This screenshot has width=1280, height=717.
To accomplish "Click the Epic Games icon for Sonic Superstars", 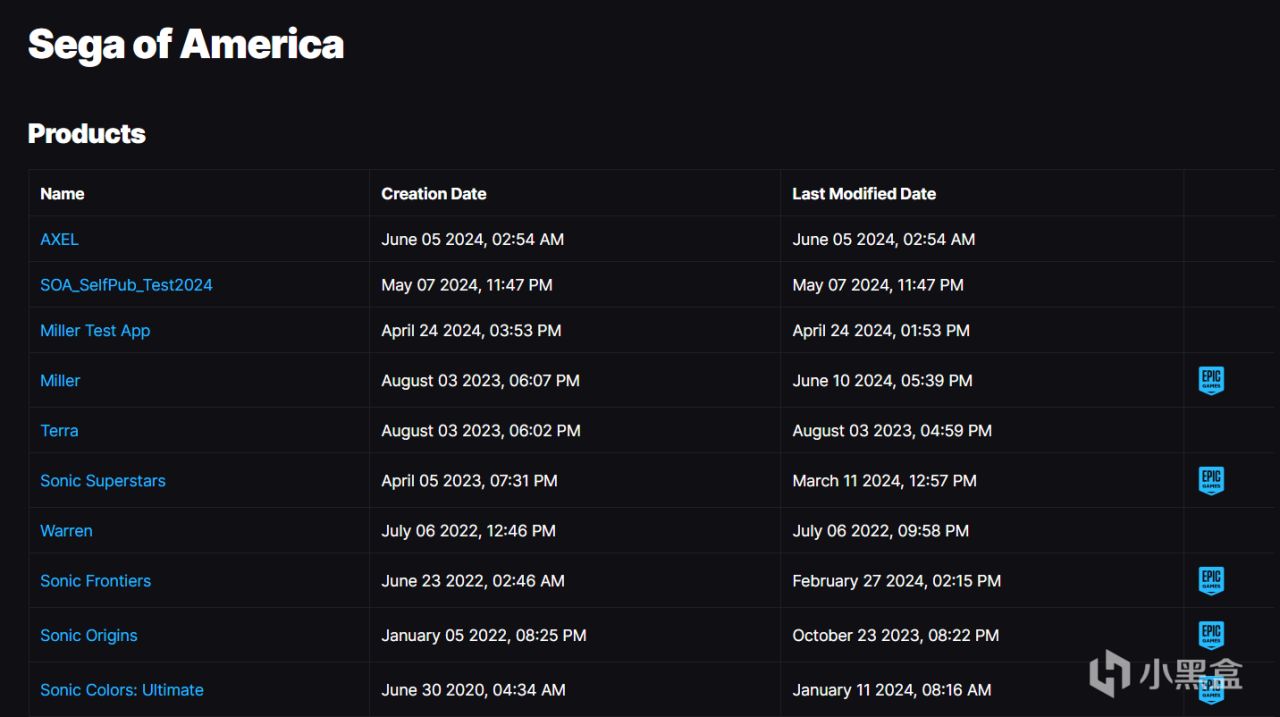I will coord(1211,480).
